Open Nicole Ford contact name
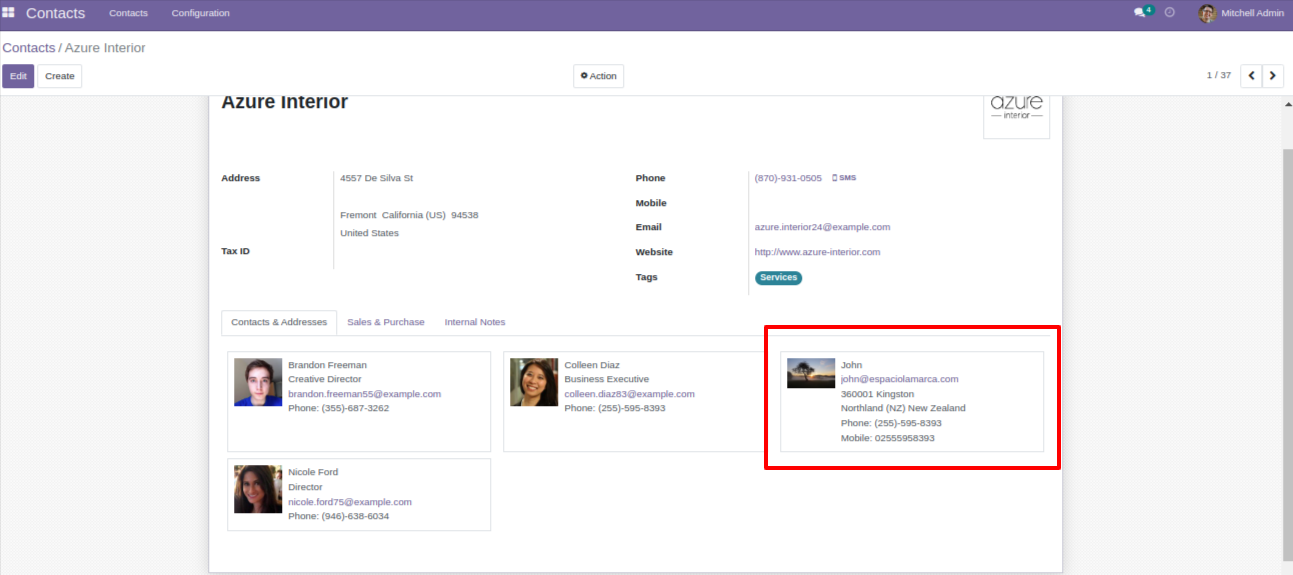The height and width of the screenshot is (575, 1293). click(x=313, y=472)
